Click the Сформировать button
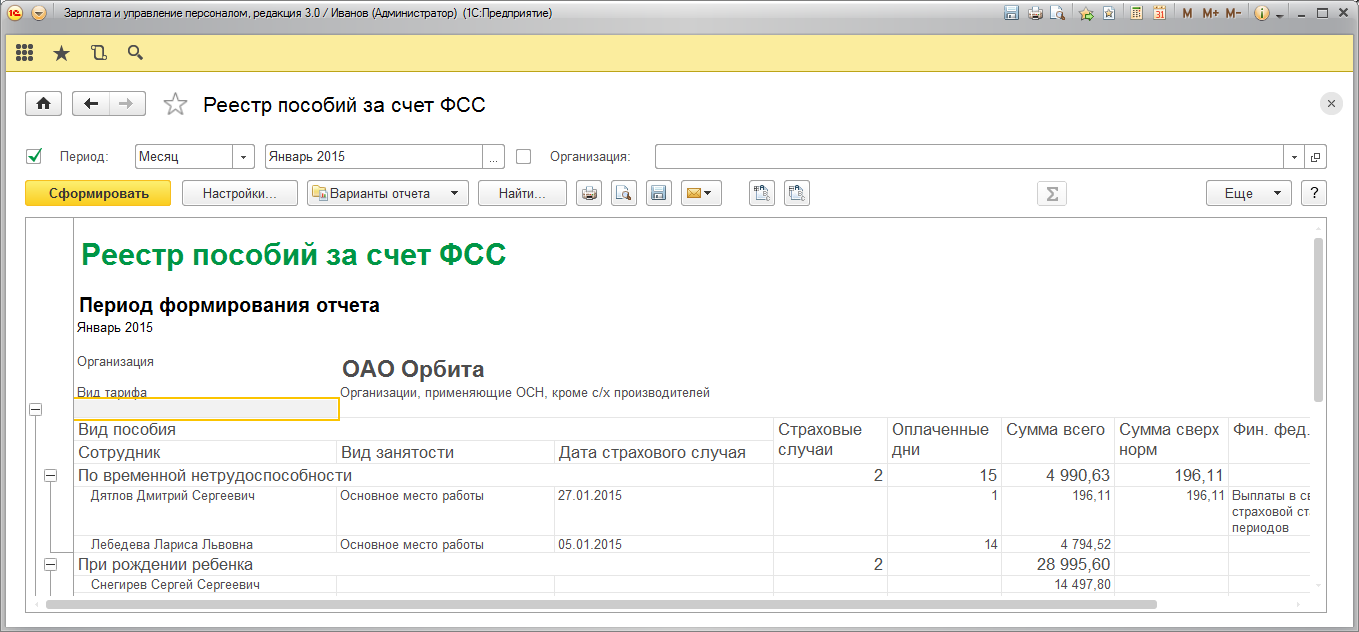Image resolution: width=1359 pixels, height=632 pixels. [98, 194]
